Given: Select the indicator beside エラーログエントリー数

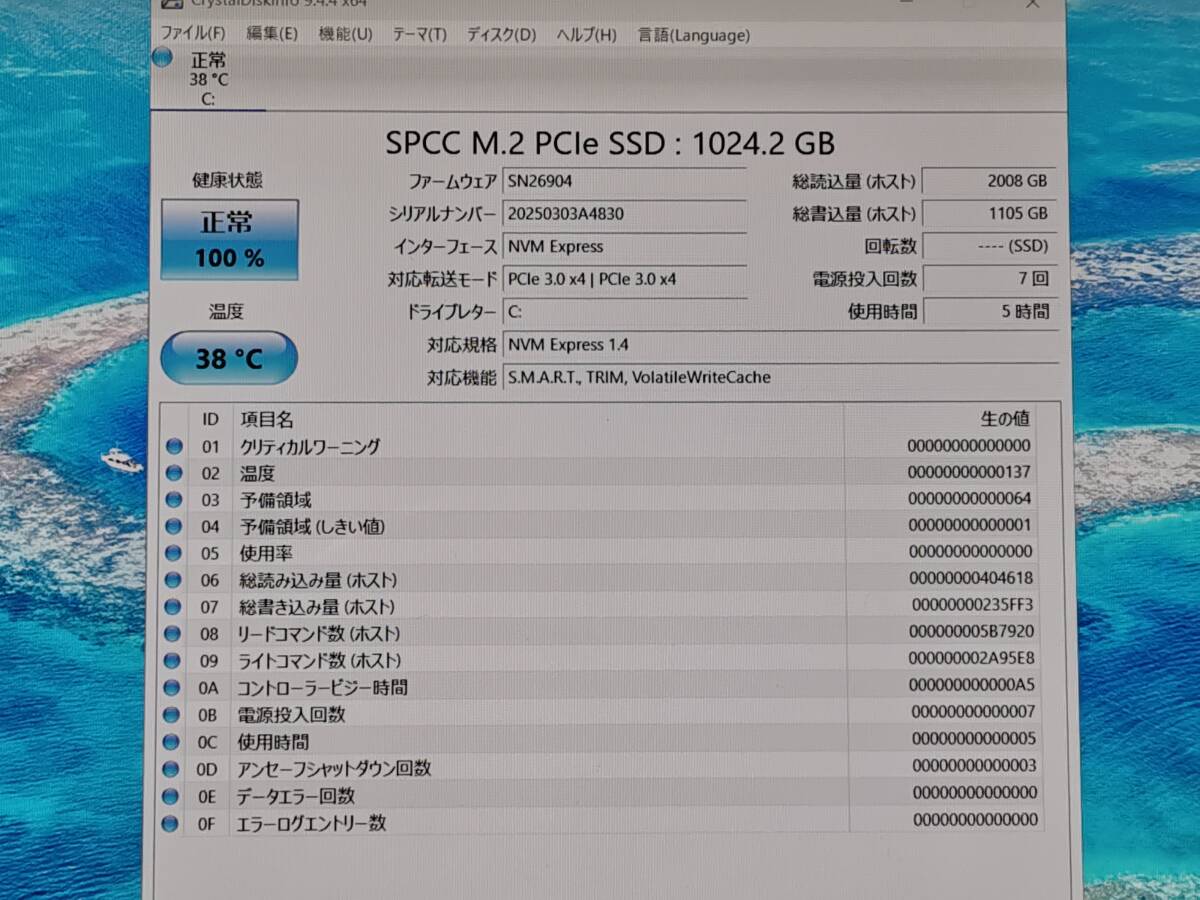Looking at the screenshot, I should coord(173,822).
